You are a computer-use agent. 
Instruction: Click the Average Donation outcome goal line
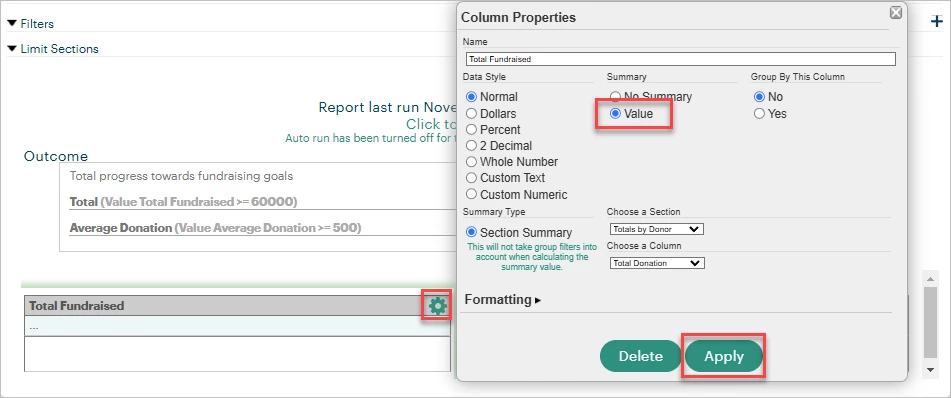215,228
